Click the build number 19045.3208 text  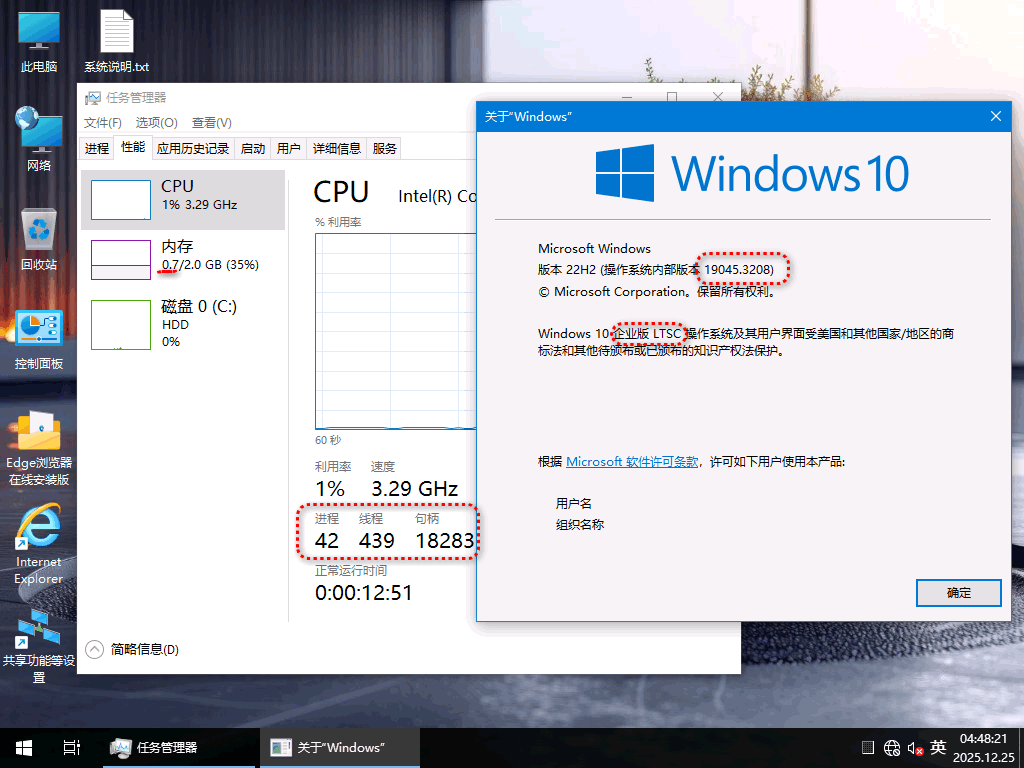point(739,270)
